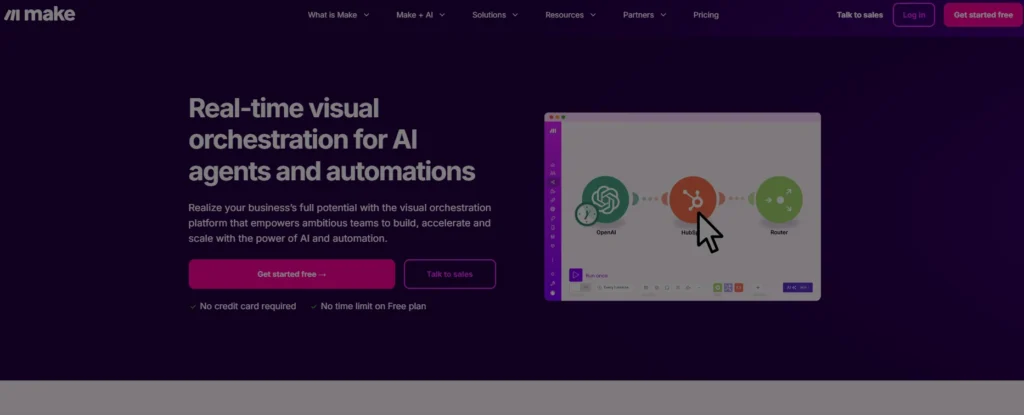Click the Make logo in header
The image size is (1024, 415).
tap(39, 14)
